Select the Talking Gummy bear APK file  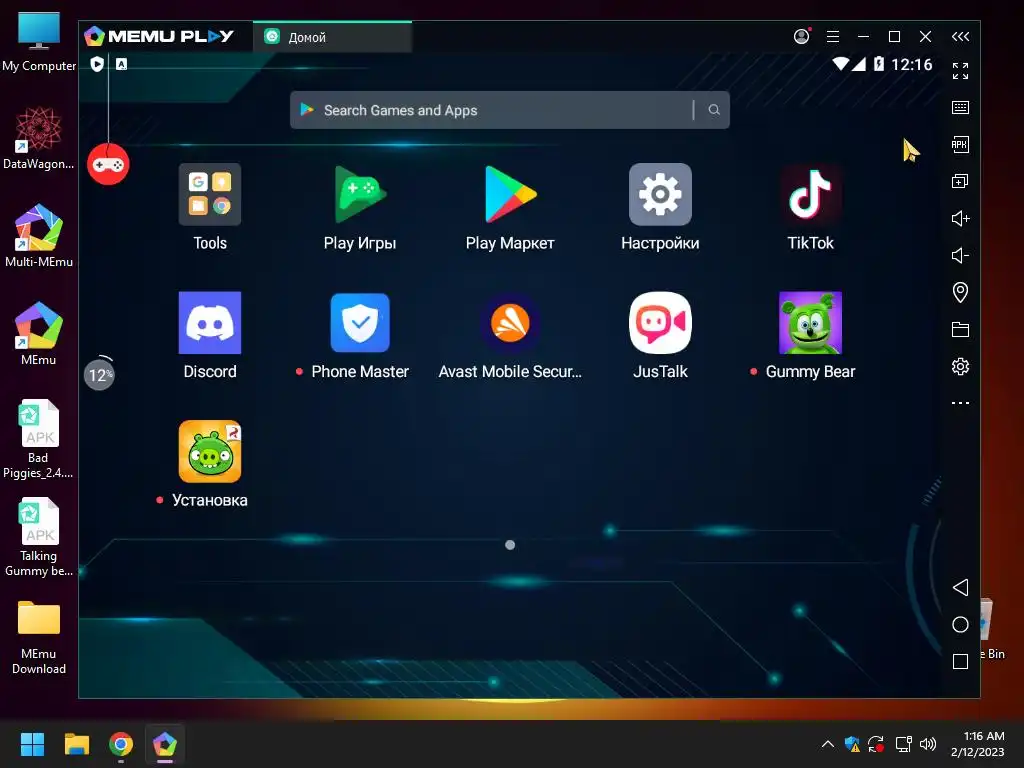pyautogui.click(x=39, y=537)
